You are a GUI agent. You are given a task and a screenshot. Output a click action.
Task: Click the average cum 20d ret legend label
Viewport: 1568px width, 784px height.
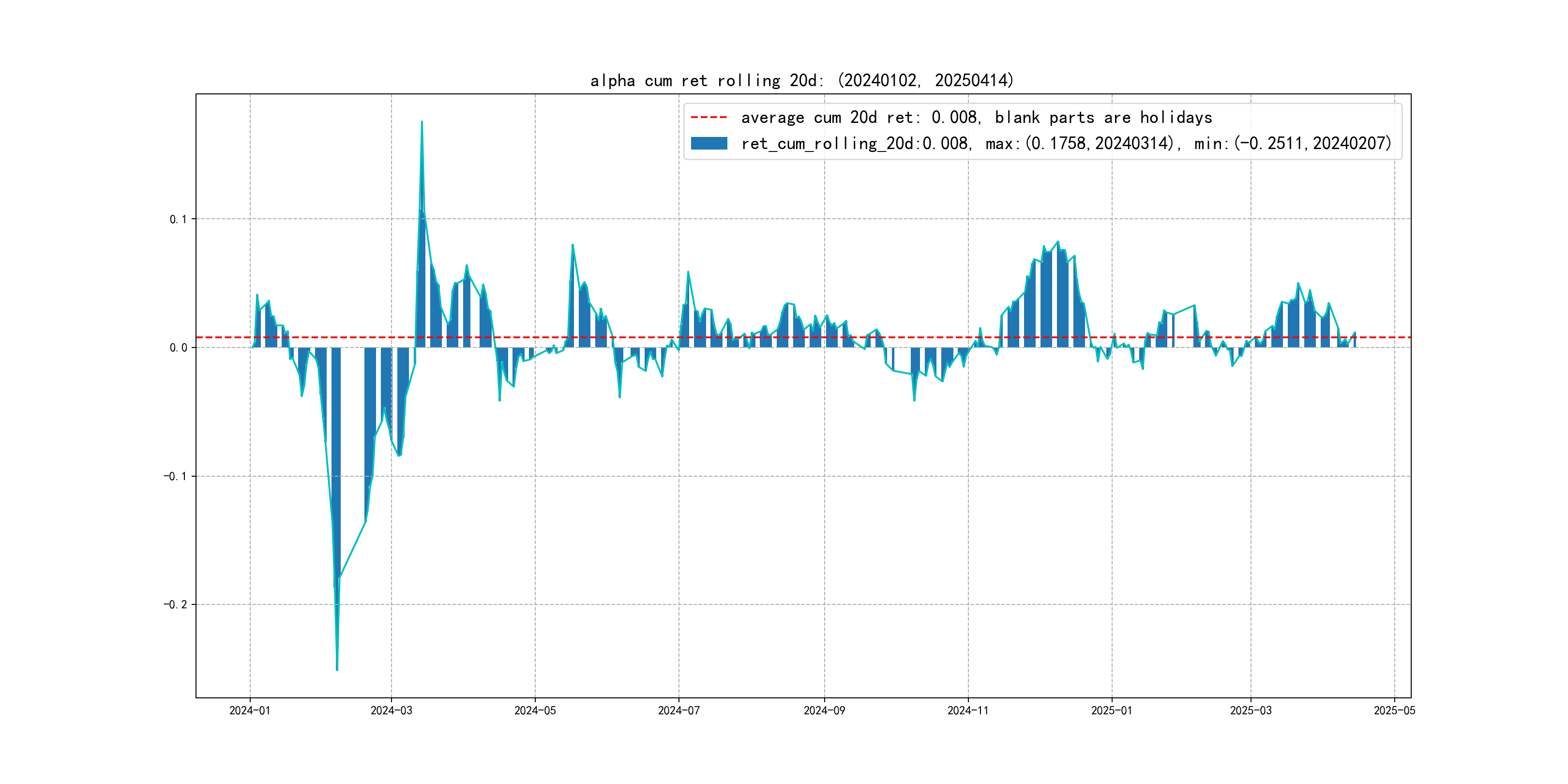(976, 118)
